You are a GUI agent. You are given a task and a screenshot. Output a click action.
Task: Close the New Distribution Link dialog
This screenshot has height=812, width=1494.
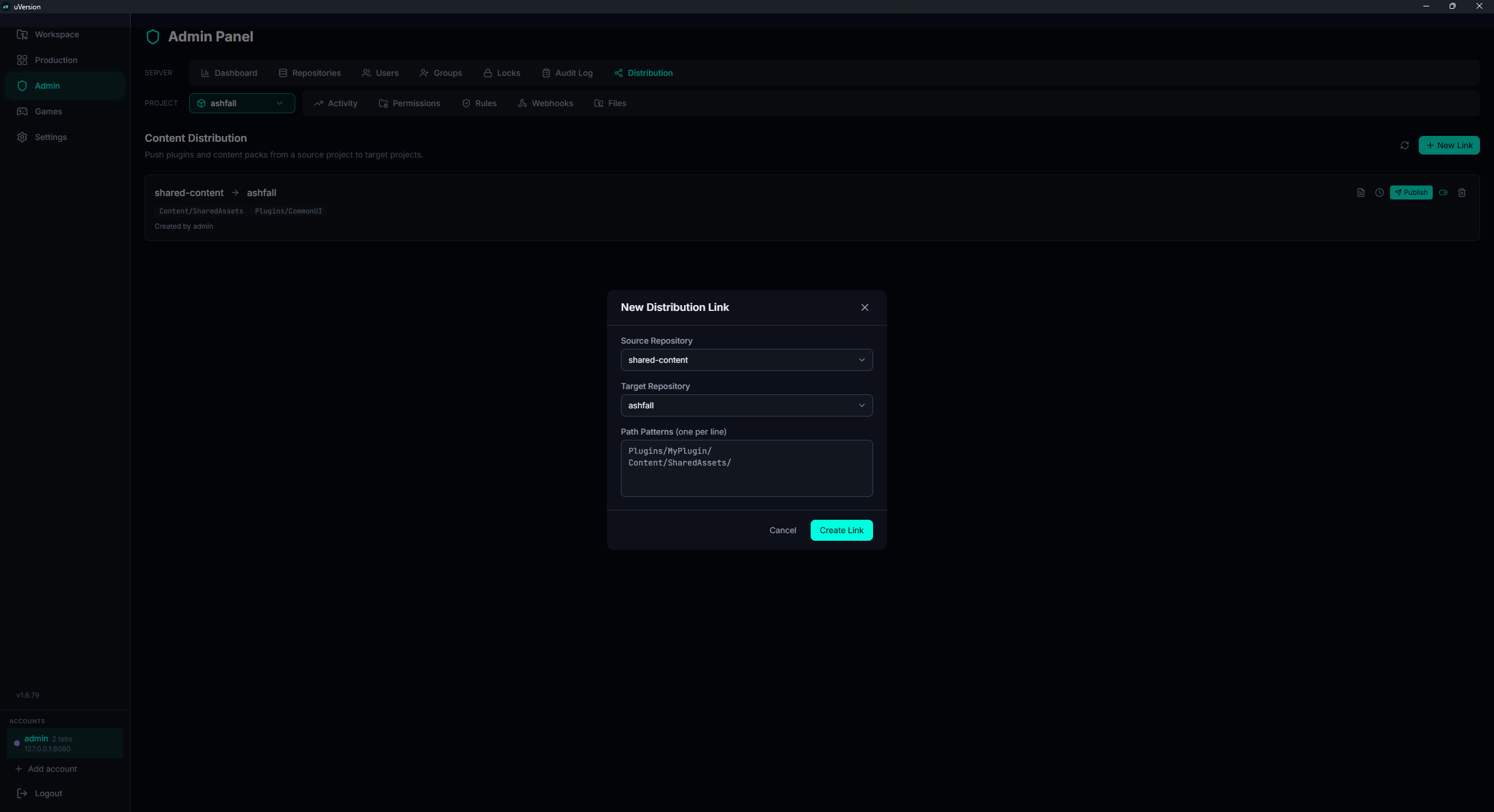tap(865, 307)
